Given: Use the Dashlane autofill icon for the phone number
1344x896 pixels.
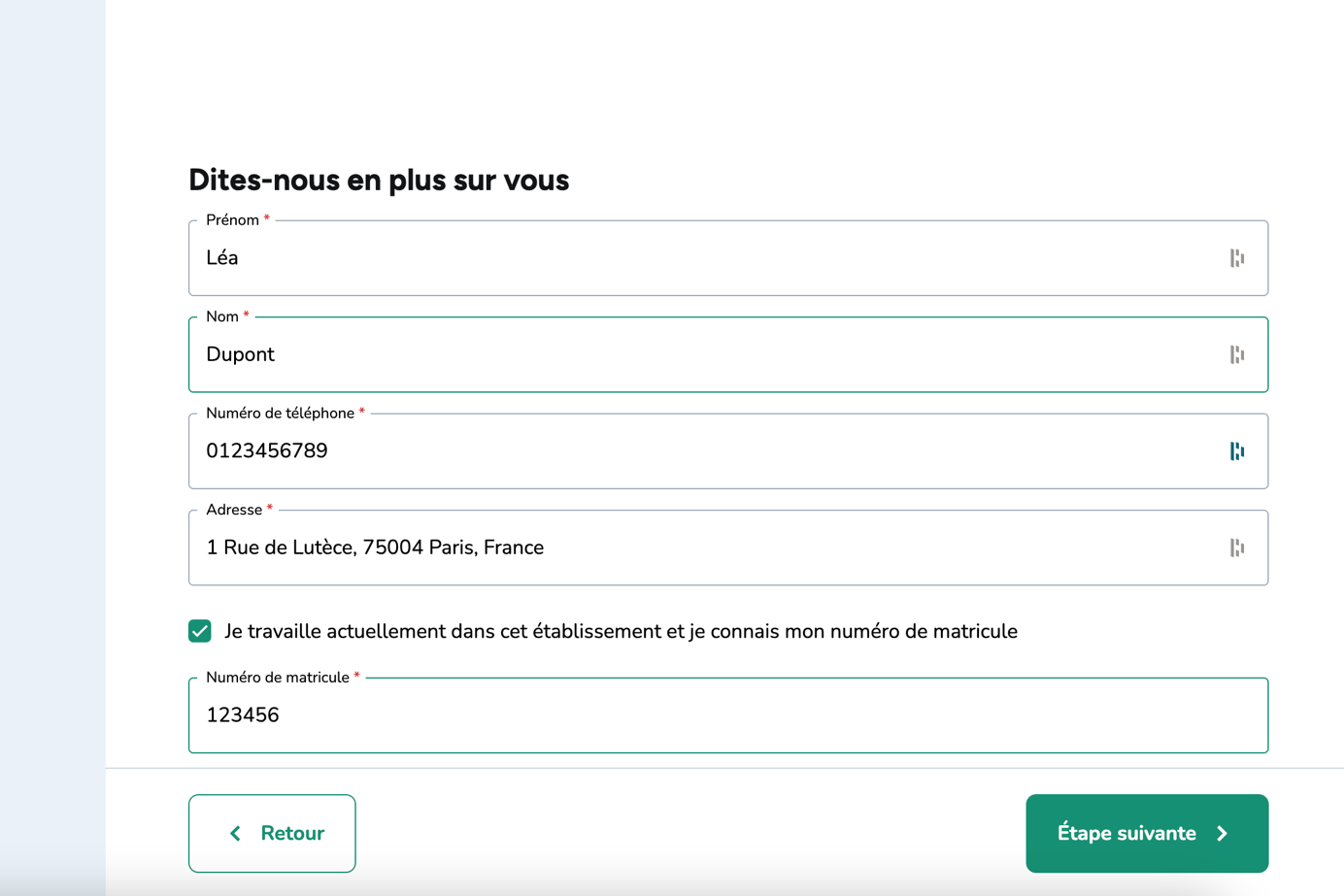Looking at the screenshot, I should pos(1235,450).
